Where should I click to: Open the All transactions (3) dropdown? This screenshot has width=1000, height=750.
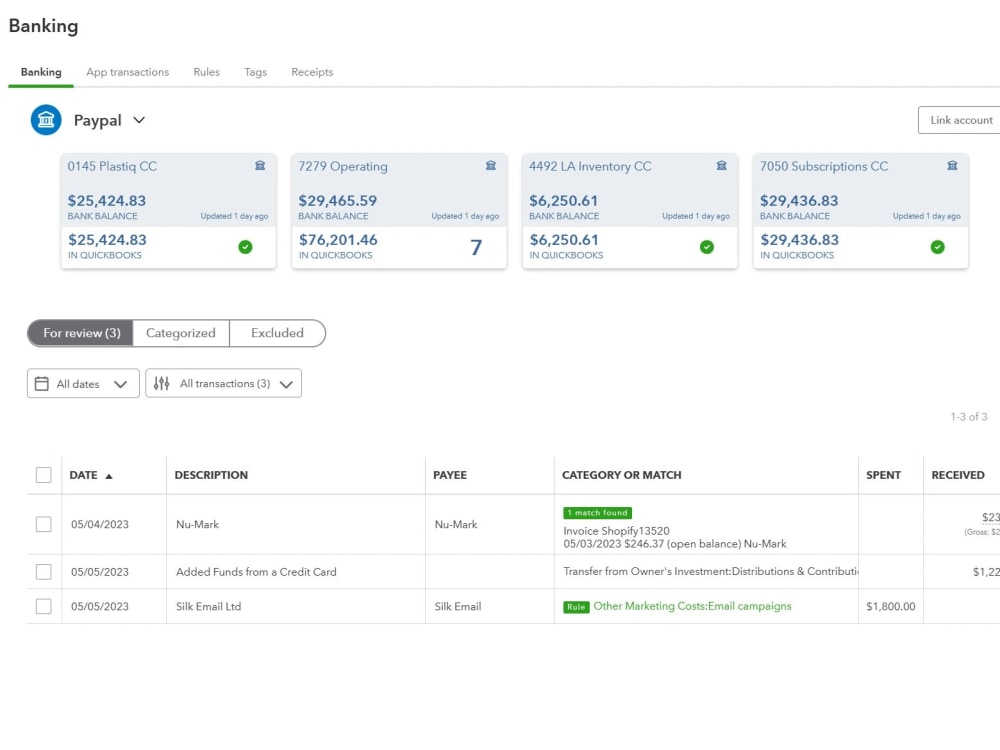[x=223, y=383]
